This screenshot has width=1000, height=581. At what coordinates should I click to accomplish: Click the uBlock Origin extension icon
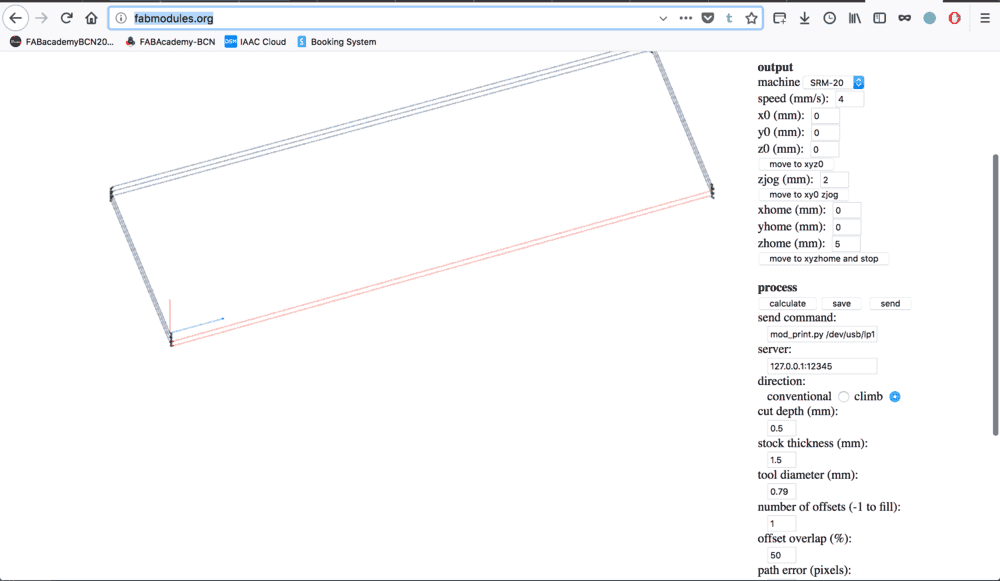955,18
